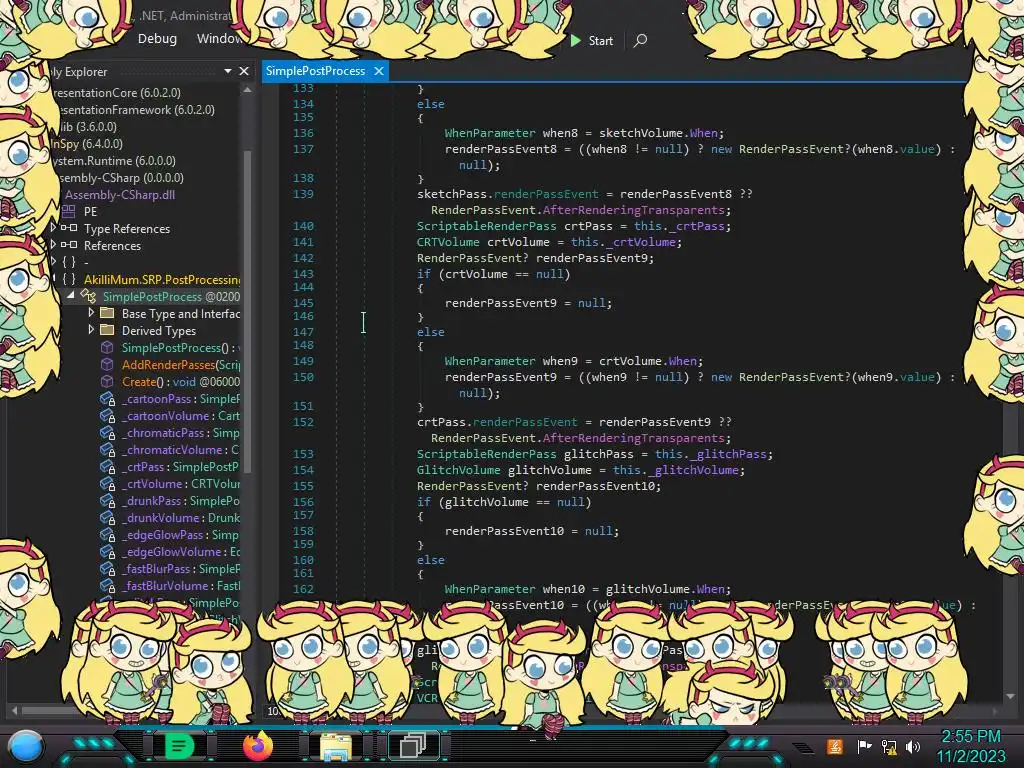1024x768 pixels.
Task: Collapse the SimplePostProcess class node
Action: 71,296
